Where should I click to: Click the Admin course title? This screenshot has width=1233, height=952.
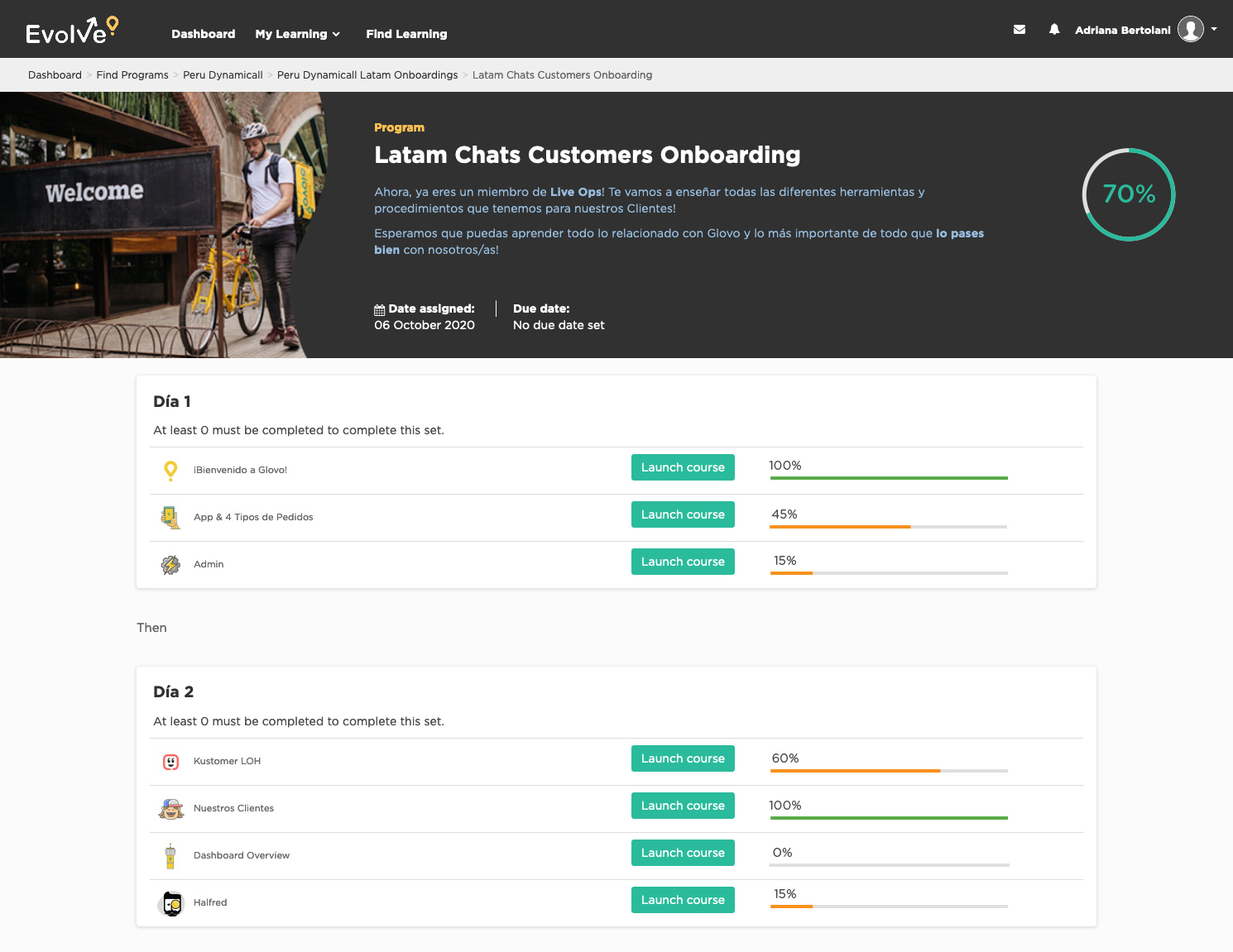(x=209, y=564)
